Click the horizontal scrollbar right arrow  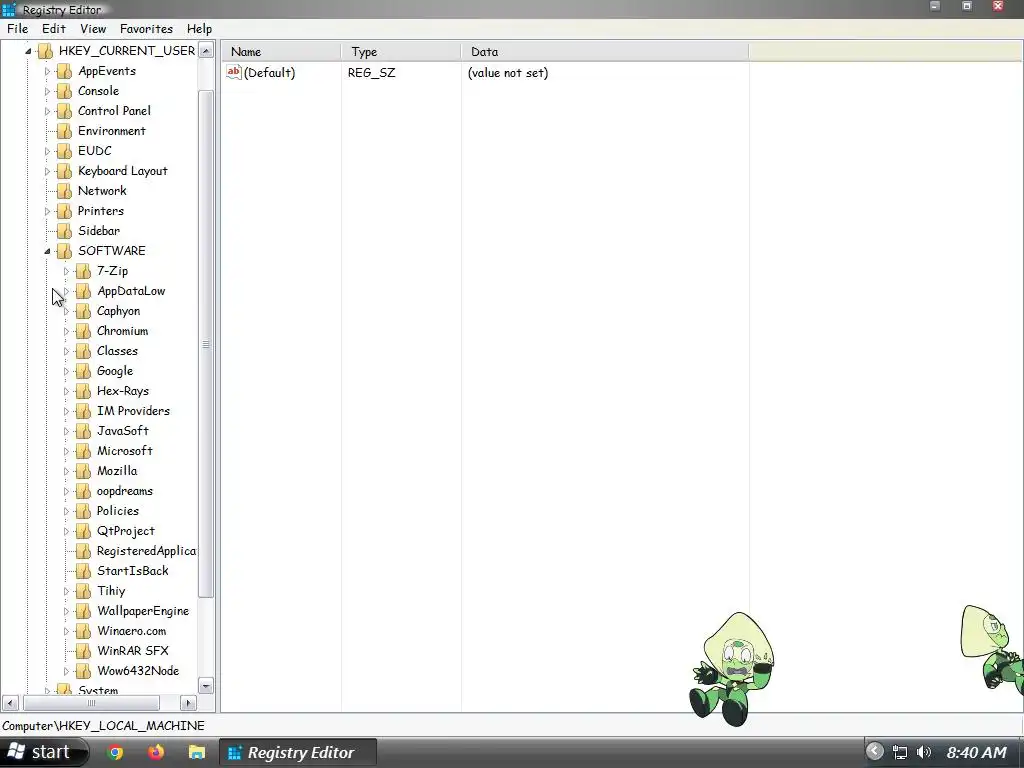pyautogui.click(x=188, y=703)
